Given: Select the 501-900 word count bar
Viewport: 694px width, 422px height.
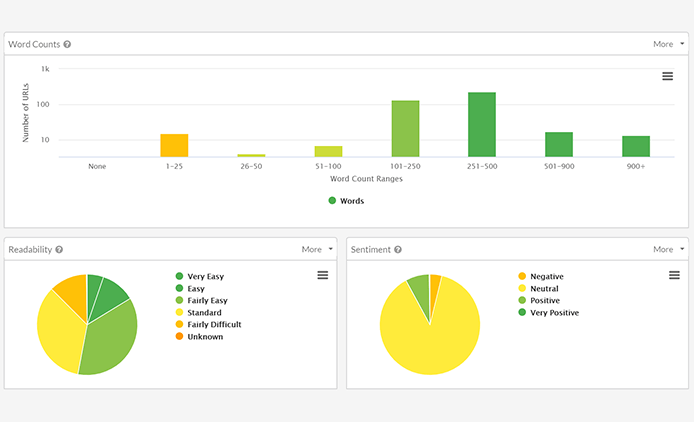Looking at the screenshot, I should pyautogui.click(x=559, y=144).
